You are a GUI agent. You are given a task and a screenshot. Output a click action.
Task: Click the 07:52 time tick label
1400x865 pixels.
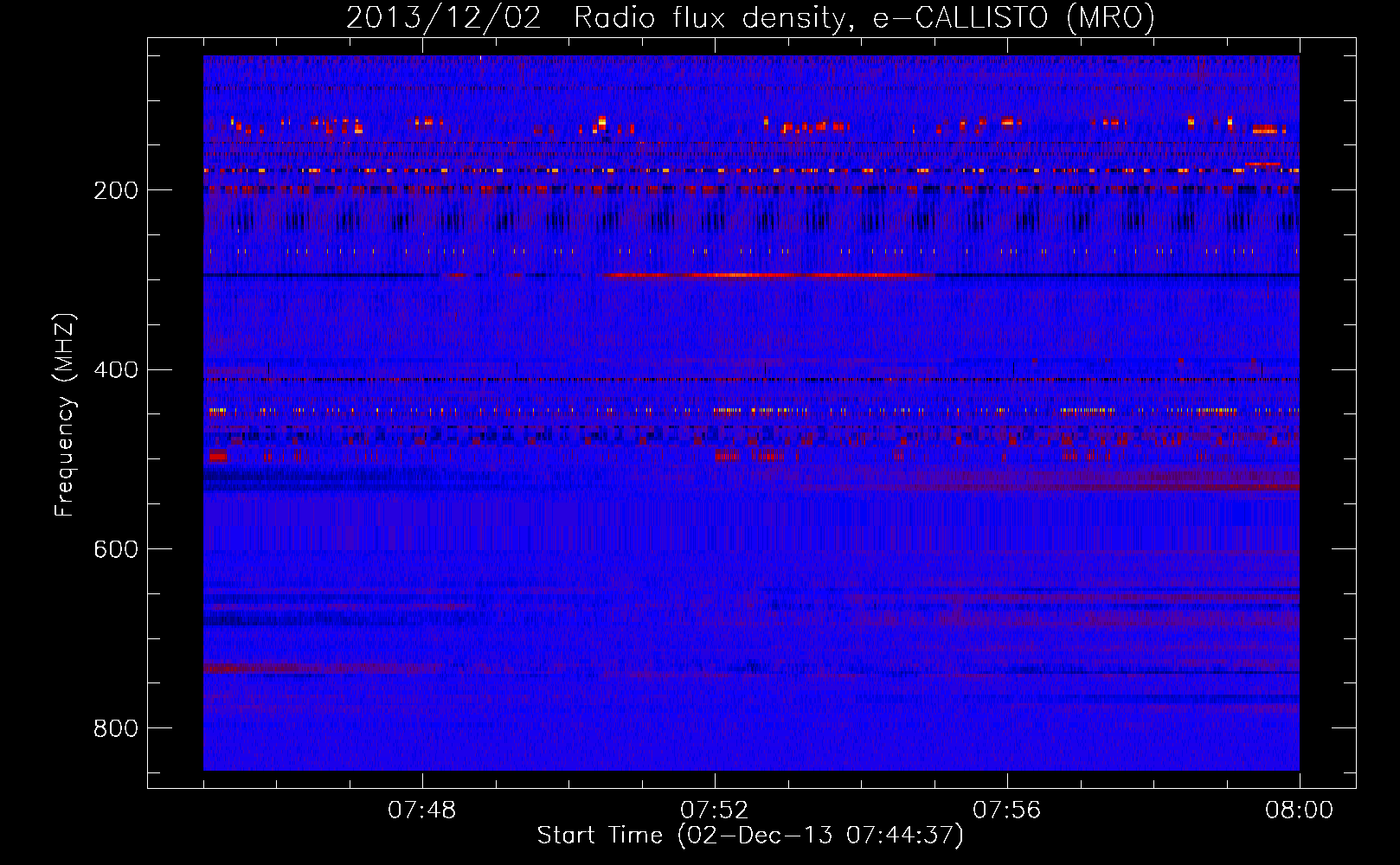coord(715,811)
